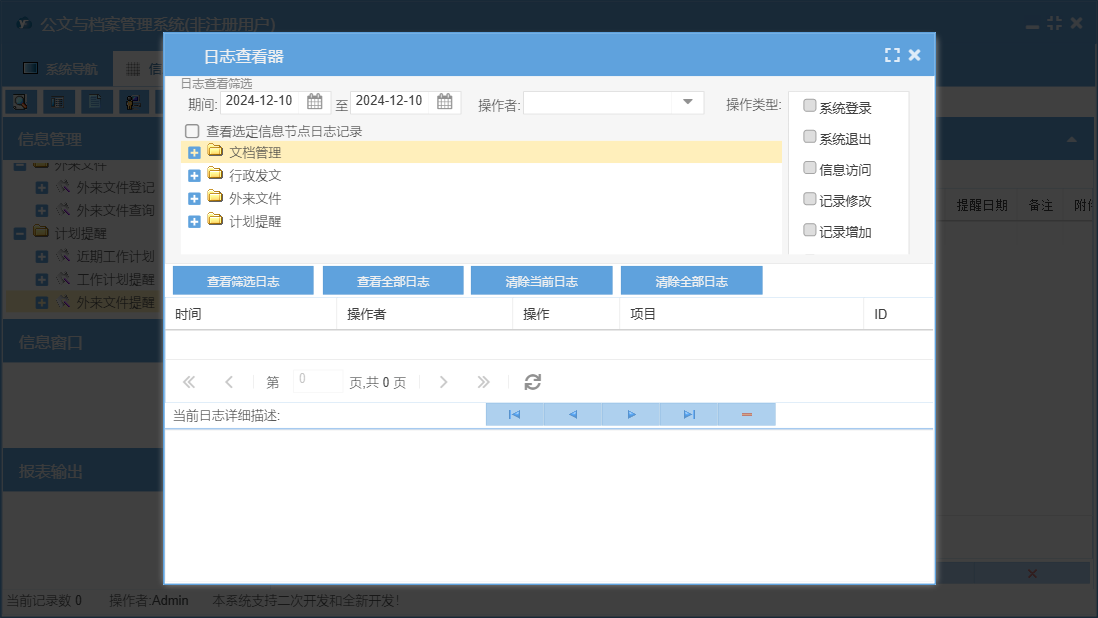The image size is (1098, 618).
Task: Click the minus delete log icon
Action: pos(747,414)
